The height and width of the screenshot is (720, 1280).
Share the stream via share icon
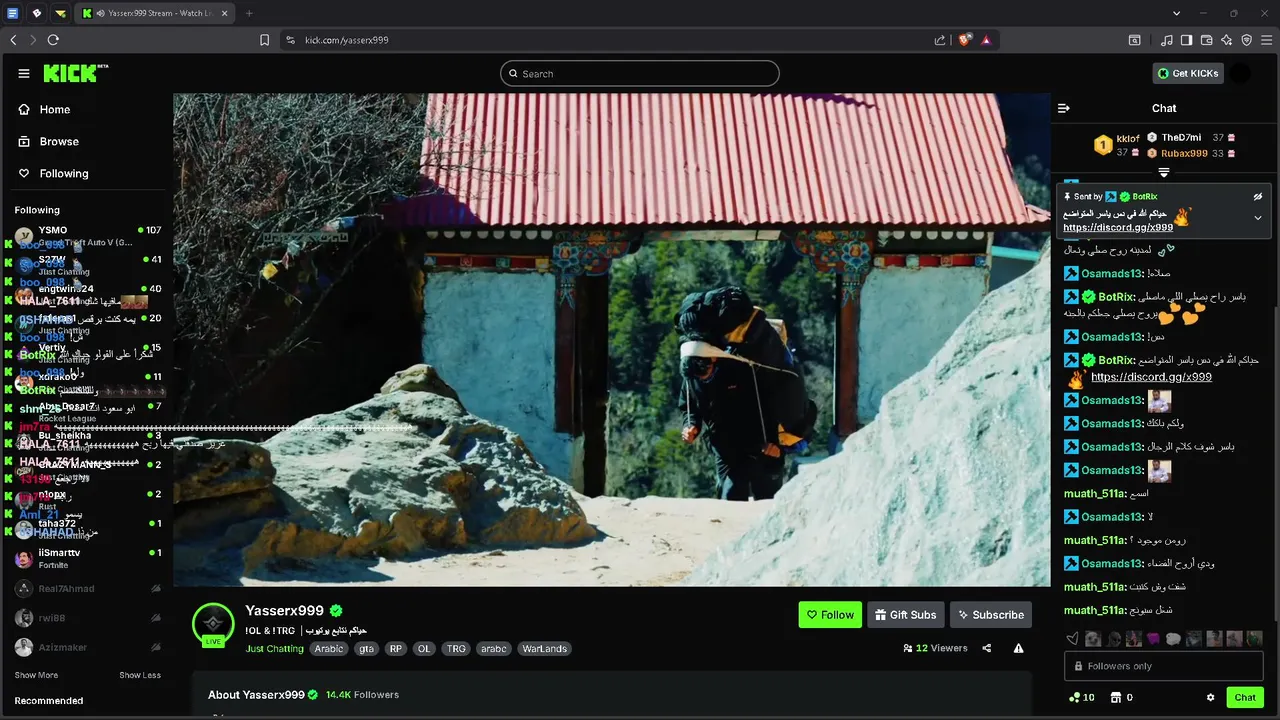point(987,648)
